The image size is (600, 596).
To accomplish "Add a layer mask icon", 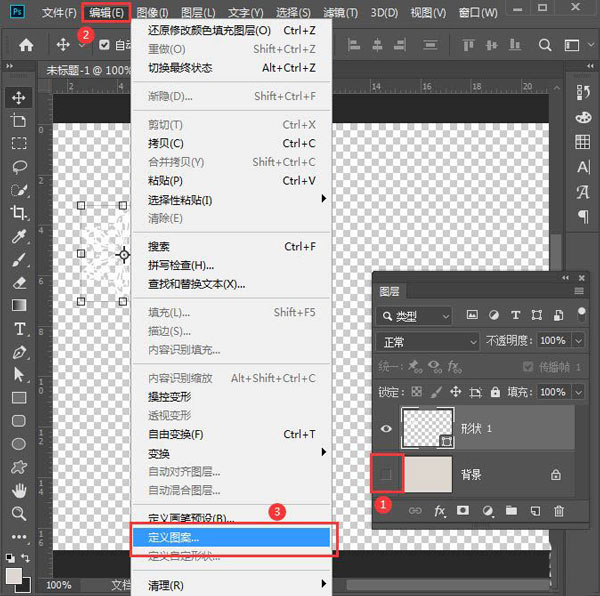I will point(463,510).
